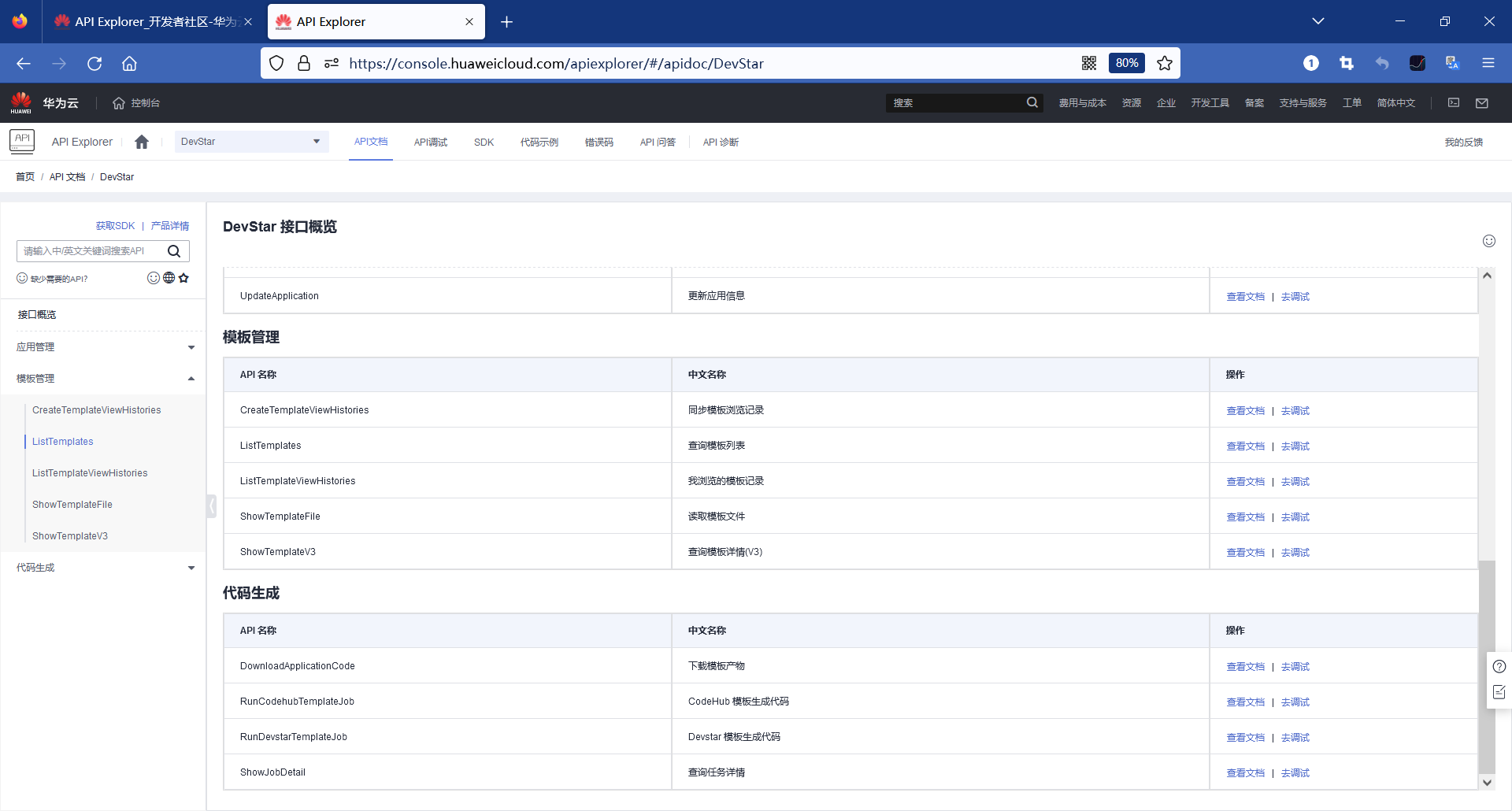Open the Firefox application menu
The height and width of the screenshot is (811, 1512).
coord(1488,64)
